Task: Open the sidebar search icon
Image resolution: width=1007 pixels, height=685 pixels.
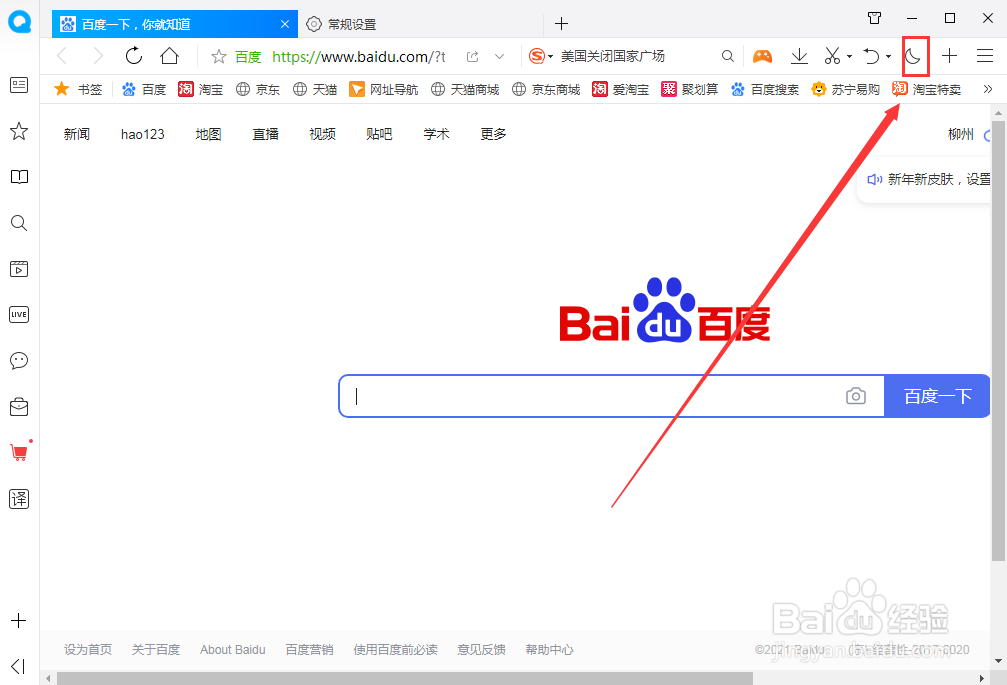Action: pyautogui.click(x=19, y=223)
